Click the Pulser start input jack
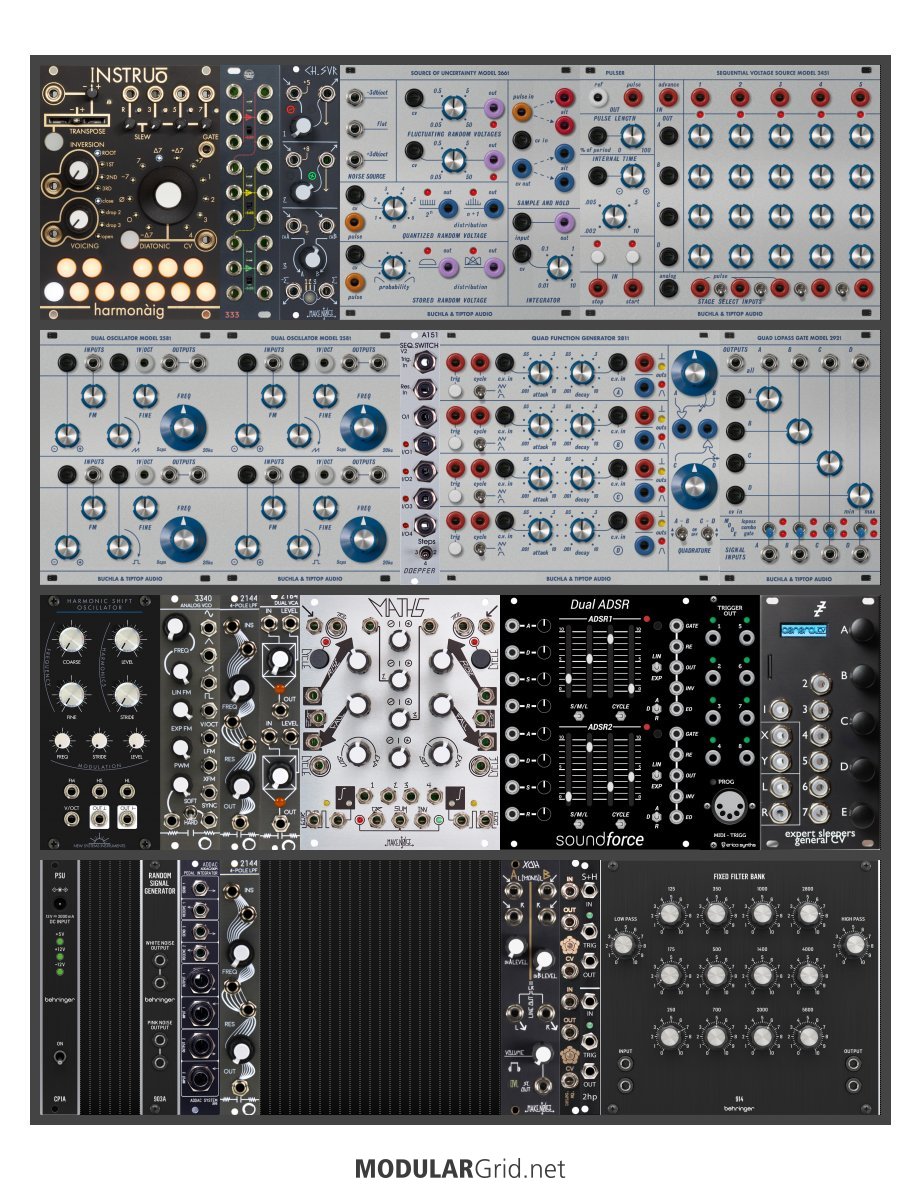Screen dimensions: 921x1190 pyautogui.click(x=633, y=288)
